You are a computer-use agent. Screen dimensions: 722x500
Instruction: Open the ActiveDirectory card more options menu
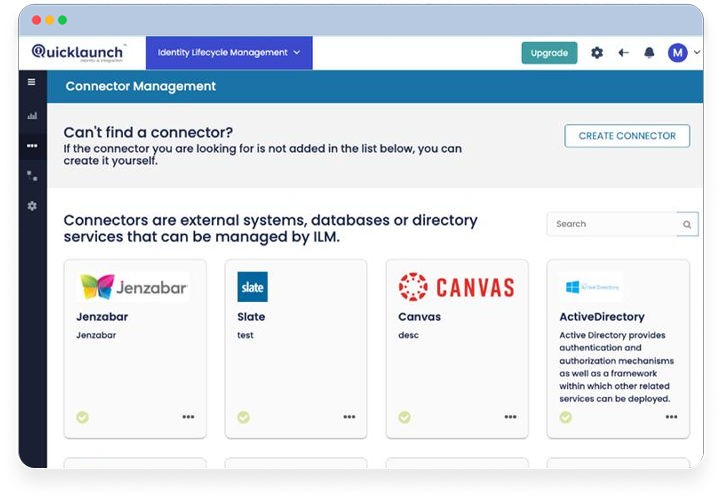pos(671,417)
